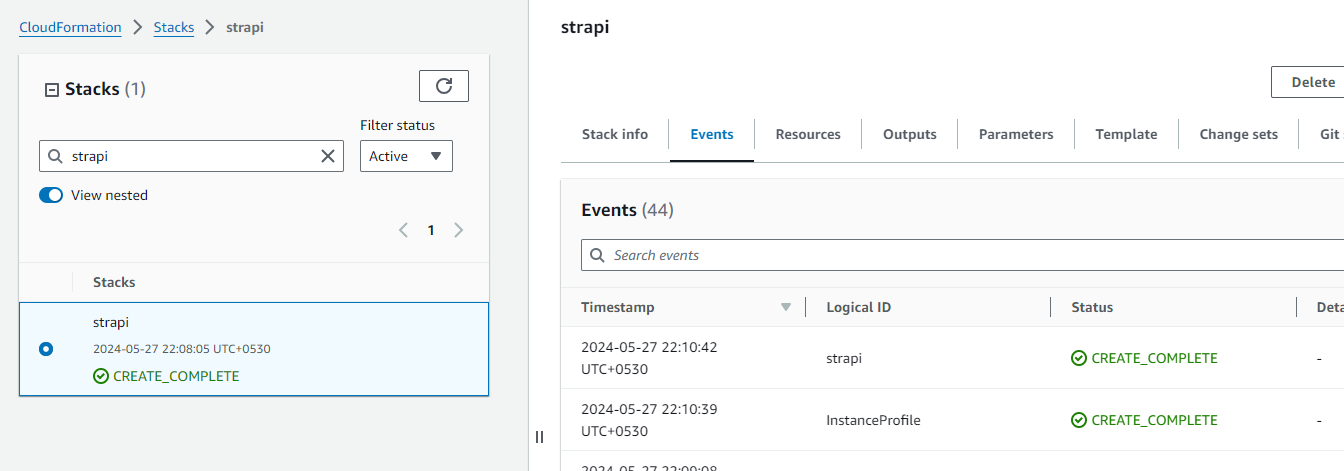Click the Events (44) heading
Viewport: 1344px width, 471px height.
click(x=627, y=210)
